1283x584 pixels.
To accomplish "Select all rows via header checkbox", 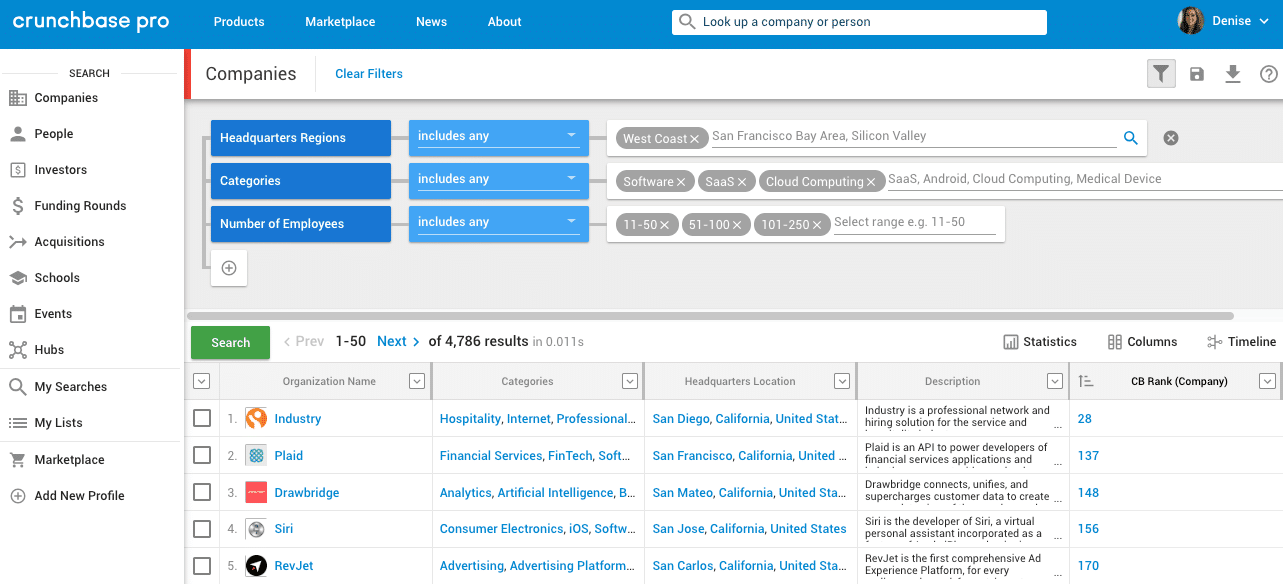I will click(x=201, y=381).
